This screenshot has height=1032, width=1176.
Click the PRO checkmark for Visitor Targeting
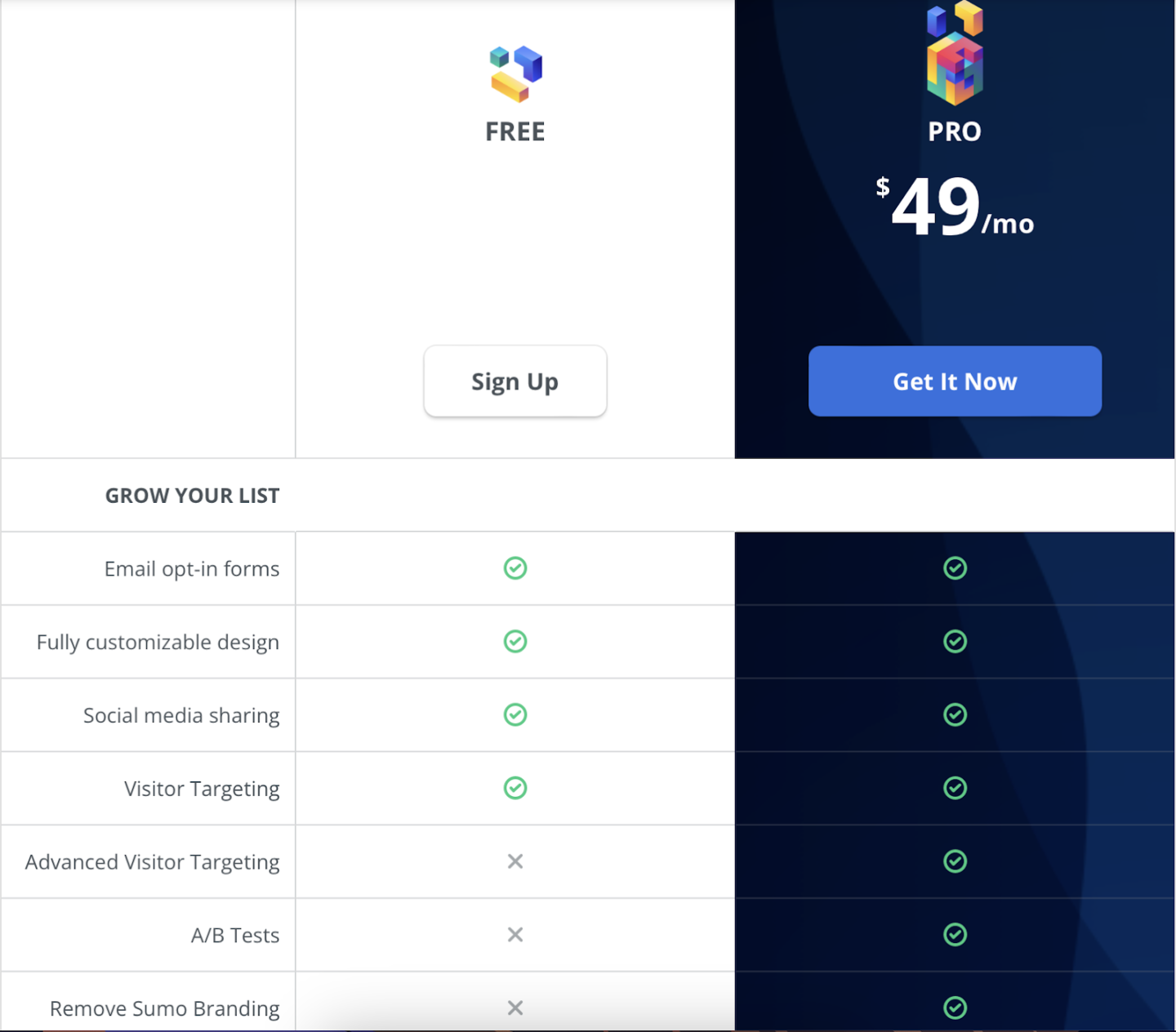tap(954, 788)
